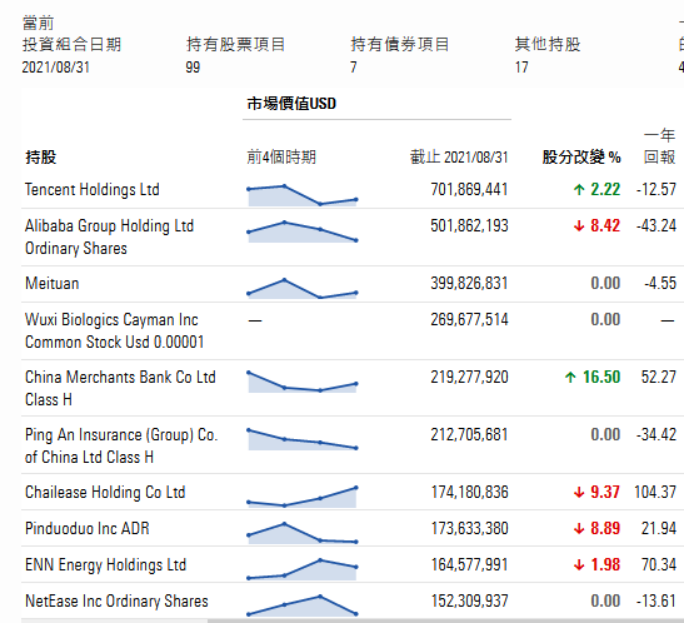Image resolution: width=684 pixels, height=623 pixels.
Task: Select Meituan market value 399,826,831
Action: 469,284
